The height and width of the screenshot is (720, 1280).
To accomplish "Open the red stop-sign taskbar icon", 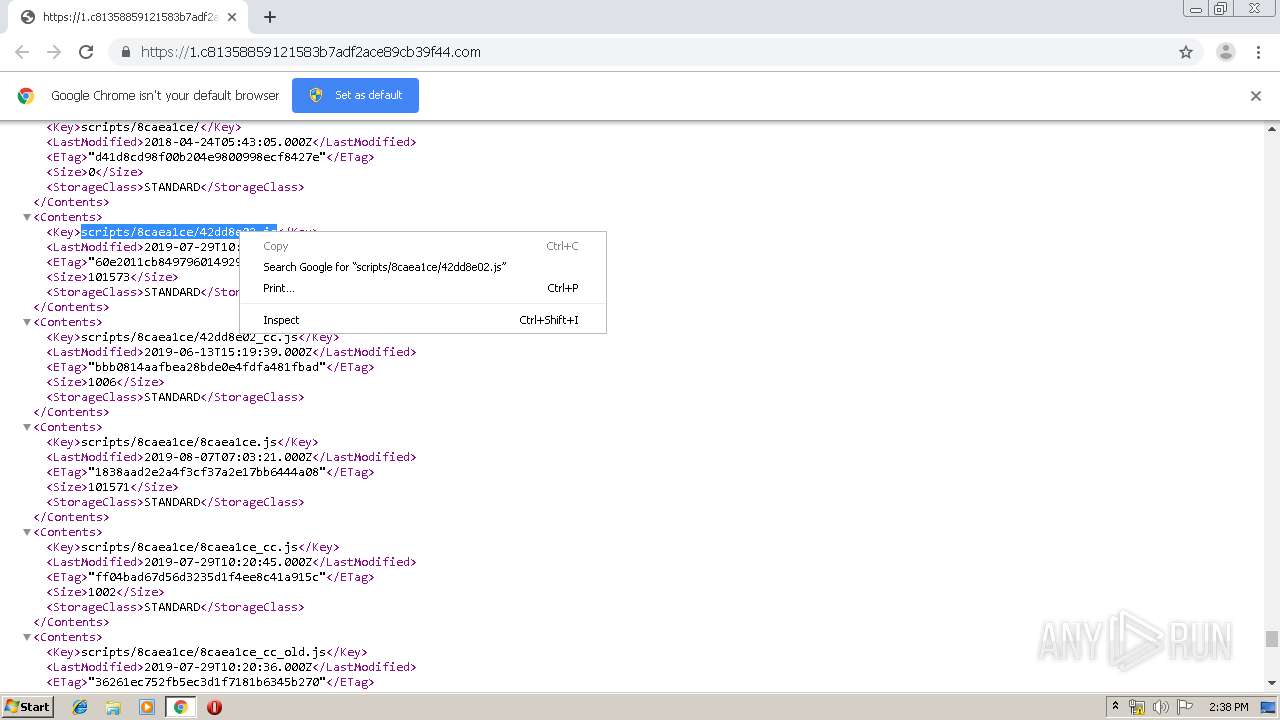I will (214, 707).
